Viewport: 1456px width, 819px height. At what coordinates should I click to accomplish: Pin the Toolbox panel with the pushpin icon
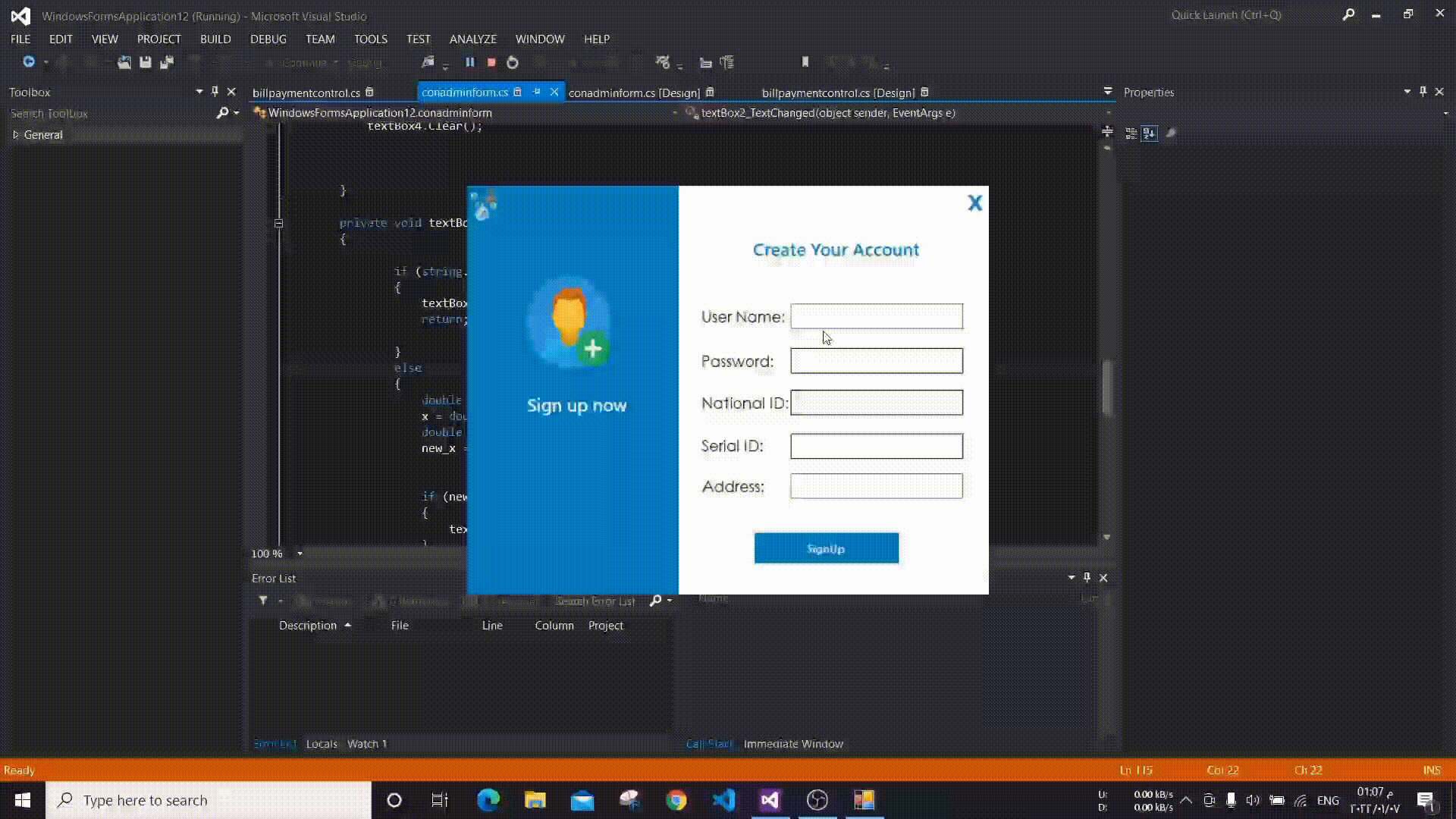[215, 92]
